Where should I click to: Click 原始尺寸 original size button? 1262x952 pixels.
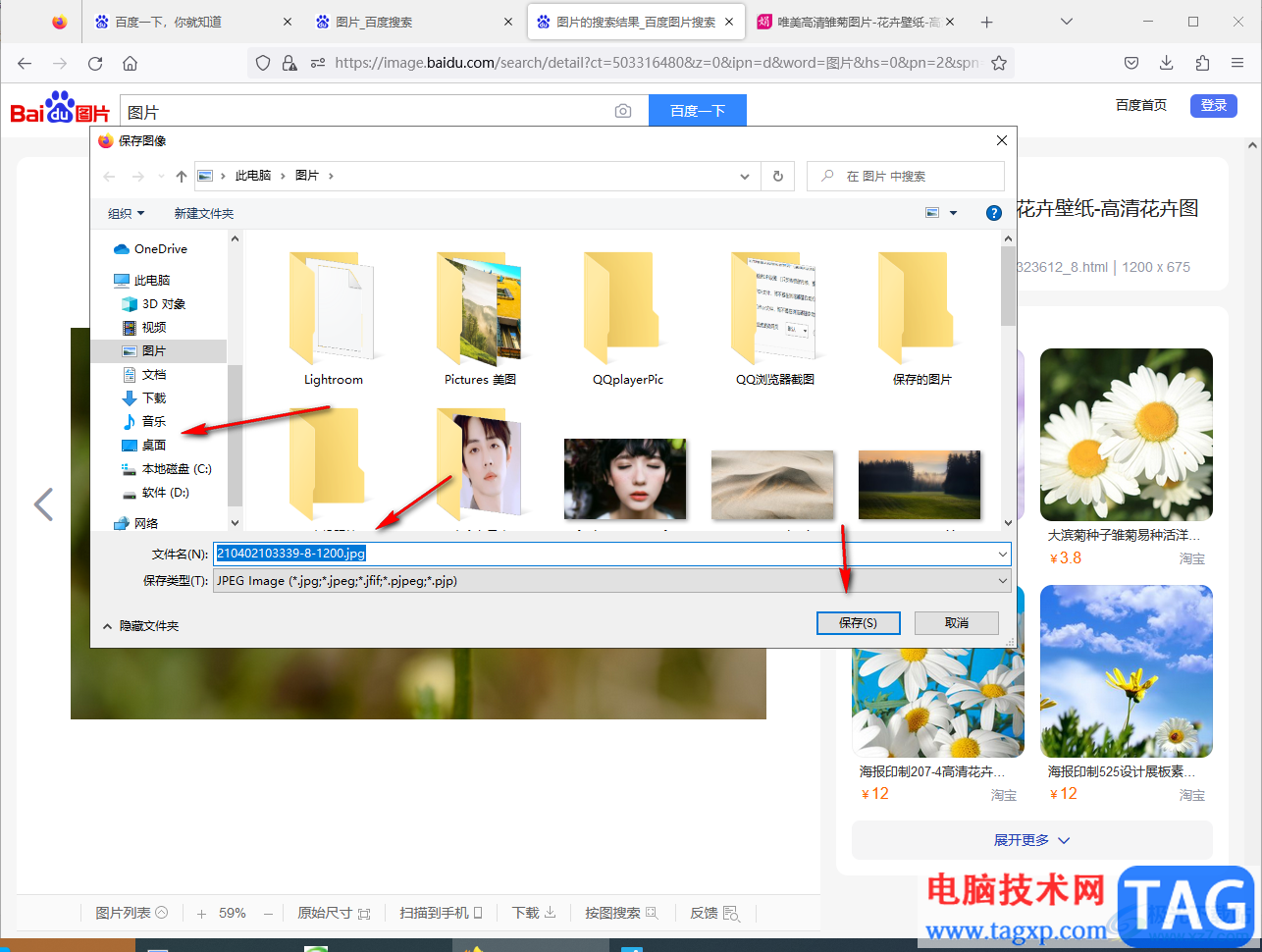334,913
